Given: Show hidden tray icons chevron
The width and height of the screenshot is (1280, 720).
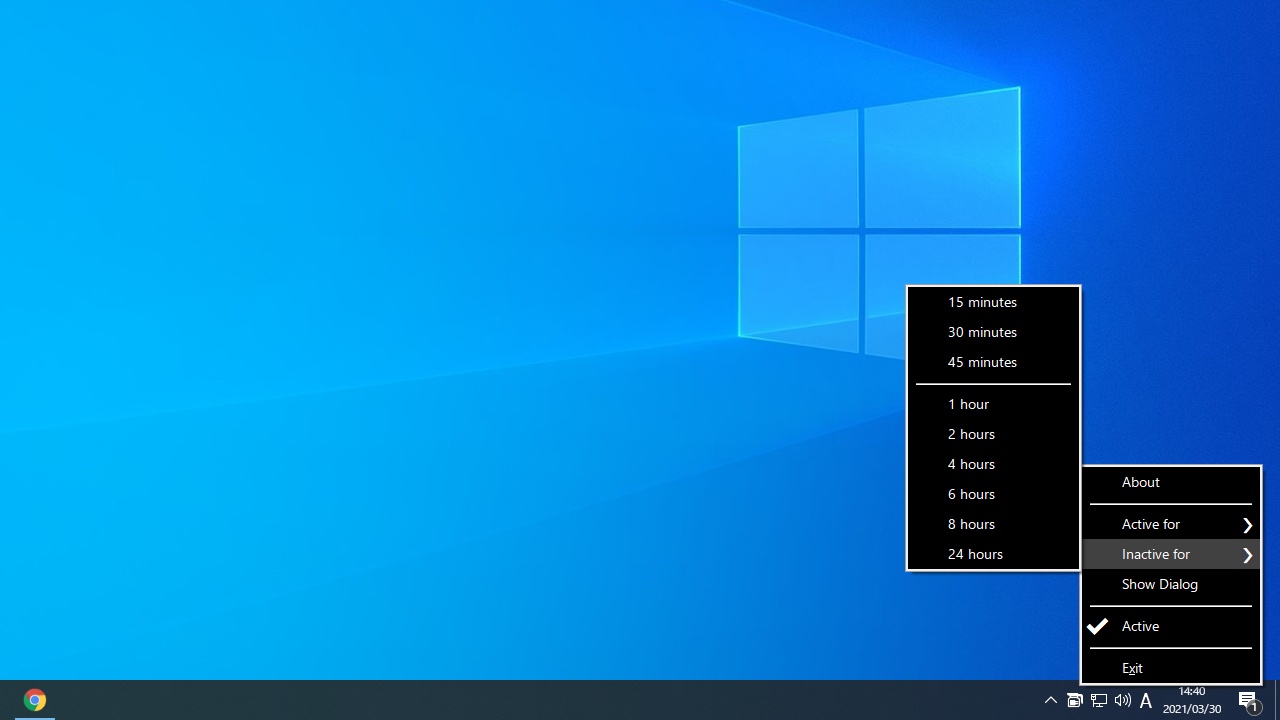Looking at the screenshot, I should [1050, 700].
